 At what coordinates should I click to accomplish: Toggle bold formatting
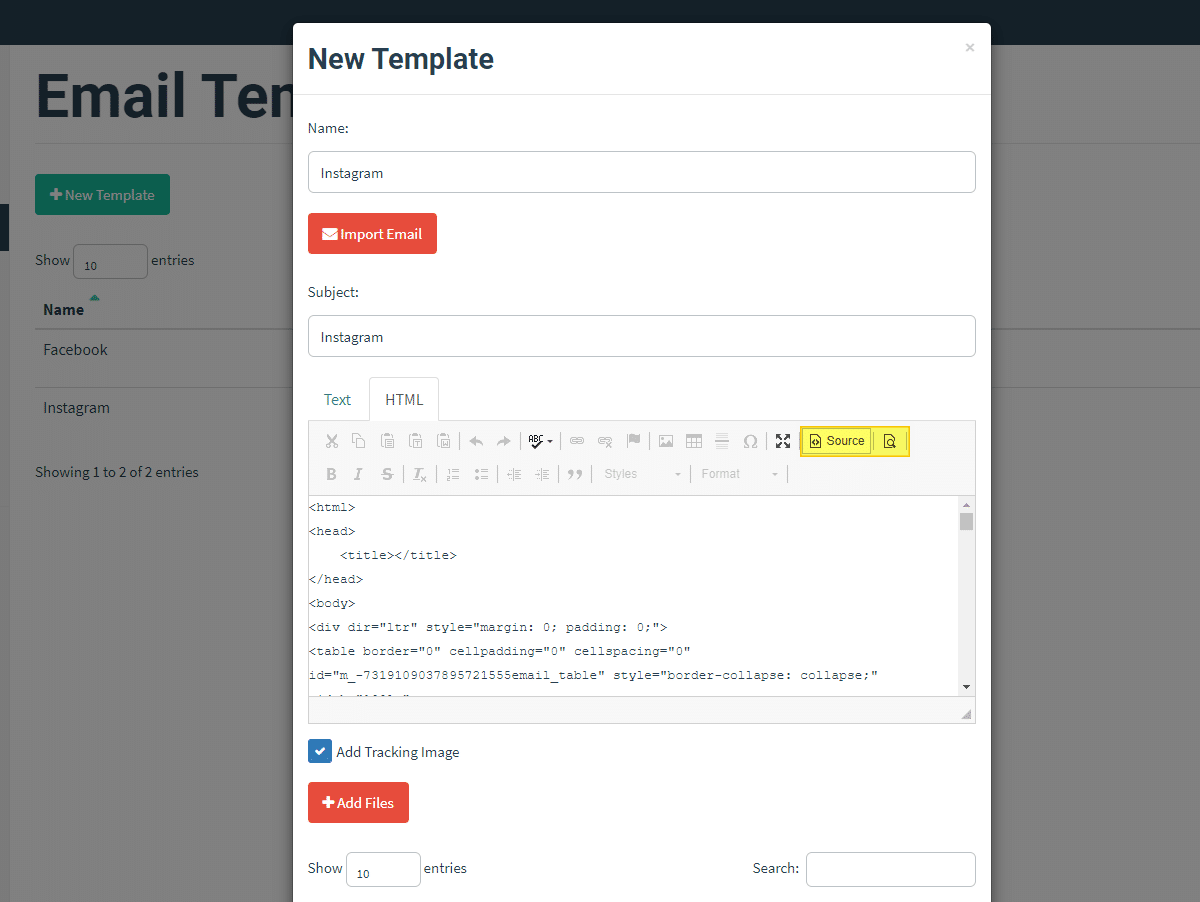point(331,474)
